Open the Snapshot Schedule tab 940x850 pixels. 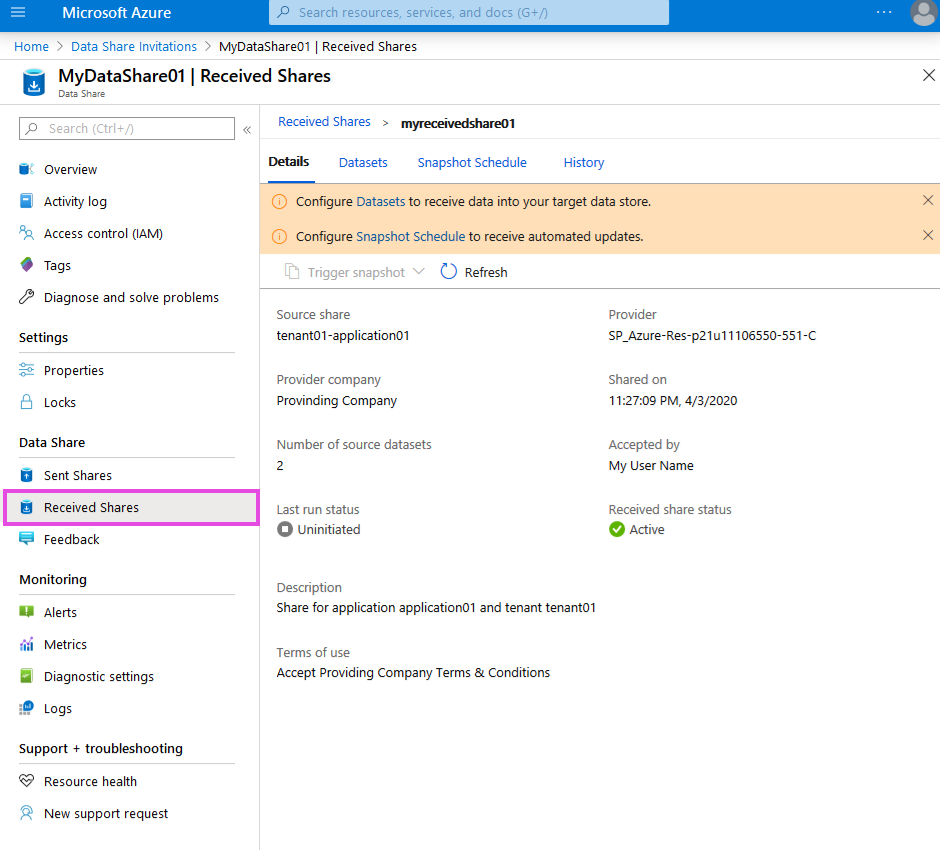[472, 162]
